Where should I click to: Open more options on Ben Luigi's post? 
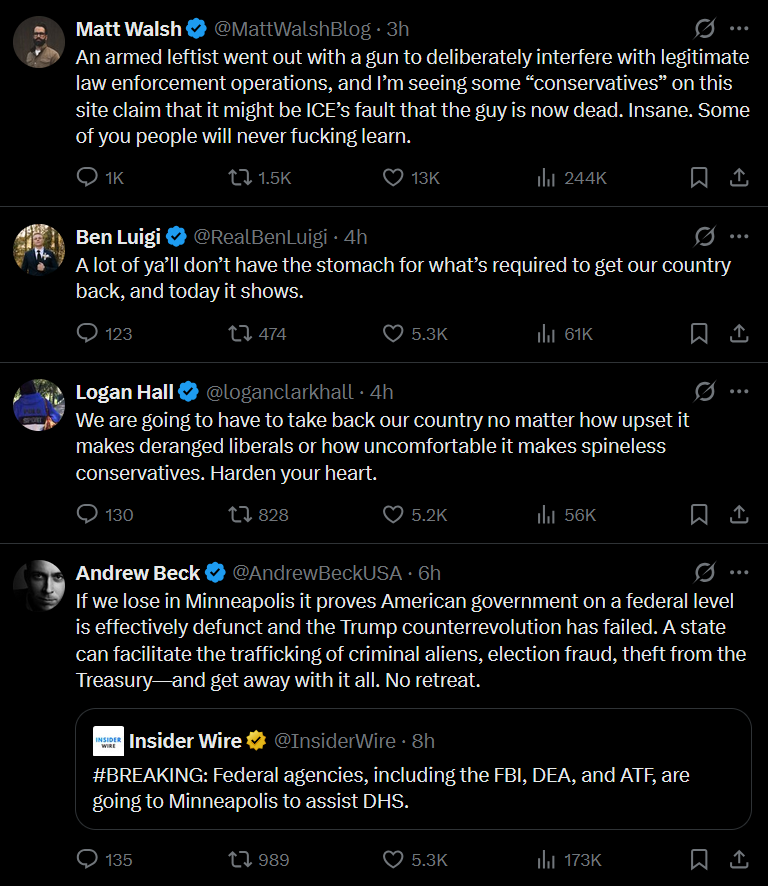[x=739, y=237]
